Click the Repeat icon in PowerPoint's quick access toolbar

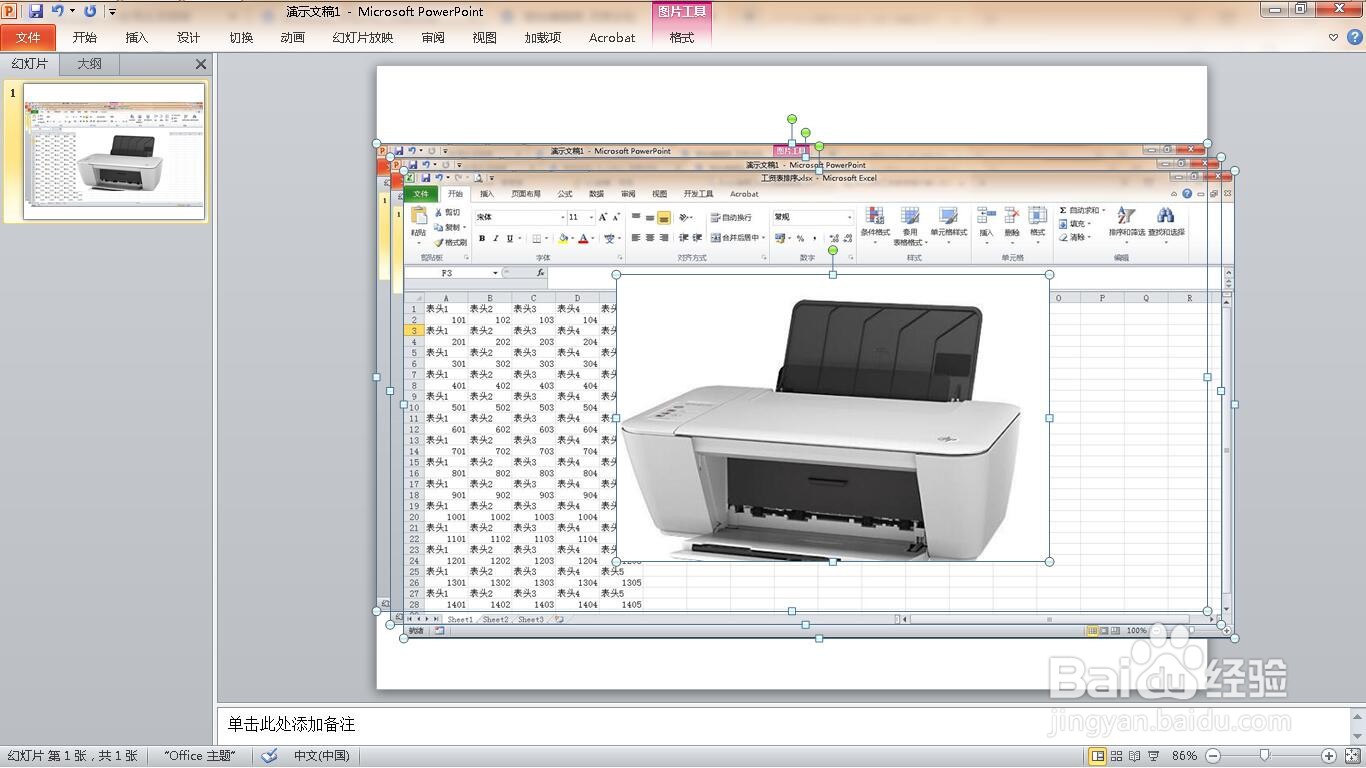90,11
